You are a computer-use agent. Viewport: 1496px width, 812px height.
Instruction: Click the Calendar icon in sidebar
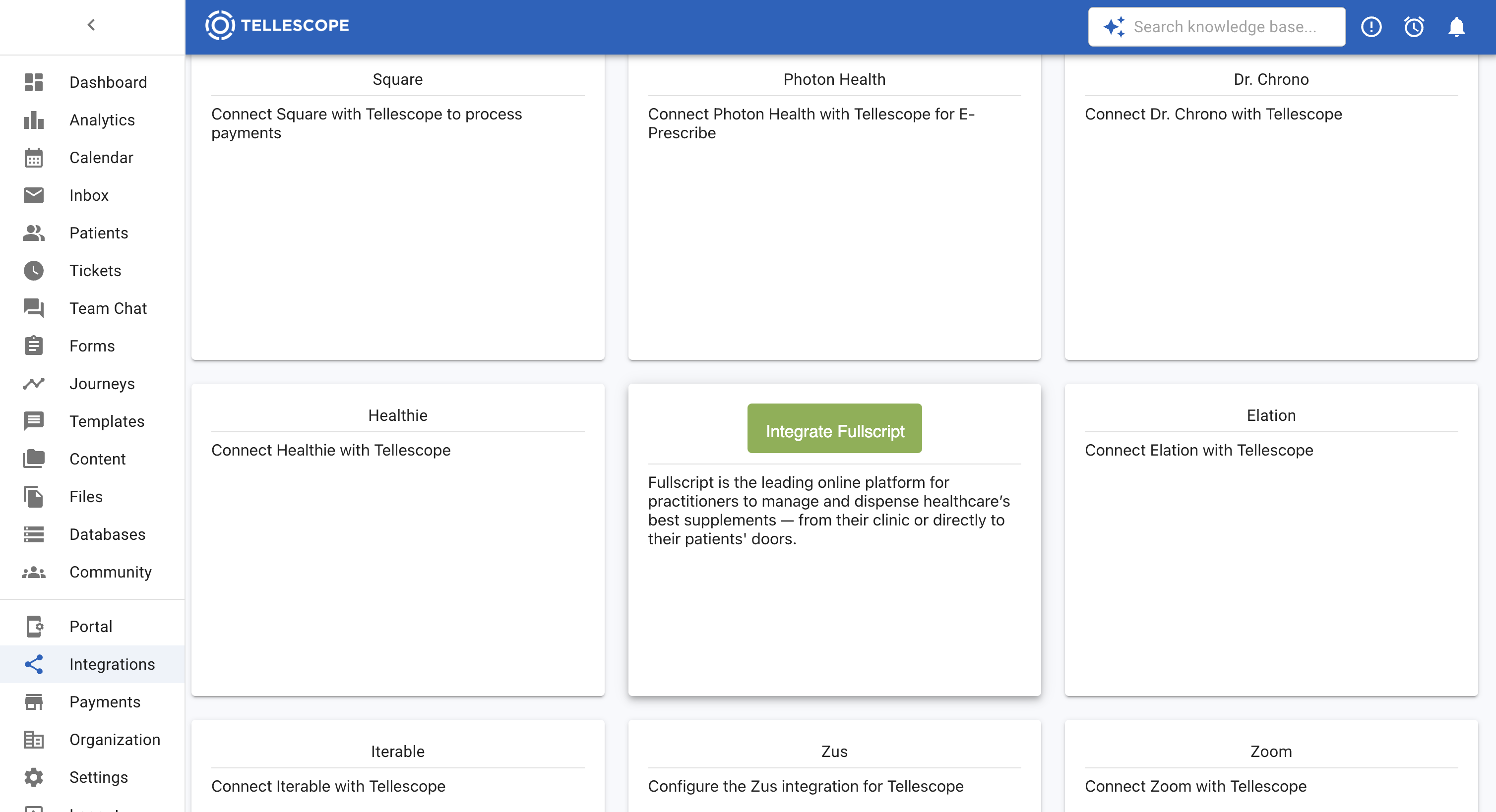(x=34, y=157)
